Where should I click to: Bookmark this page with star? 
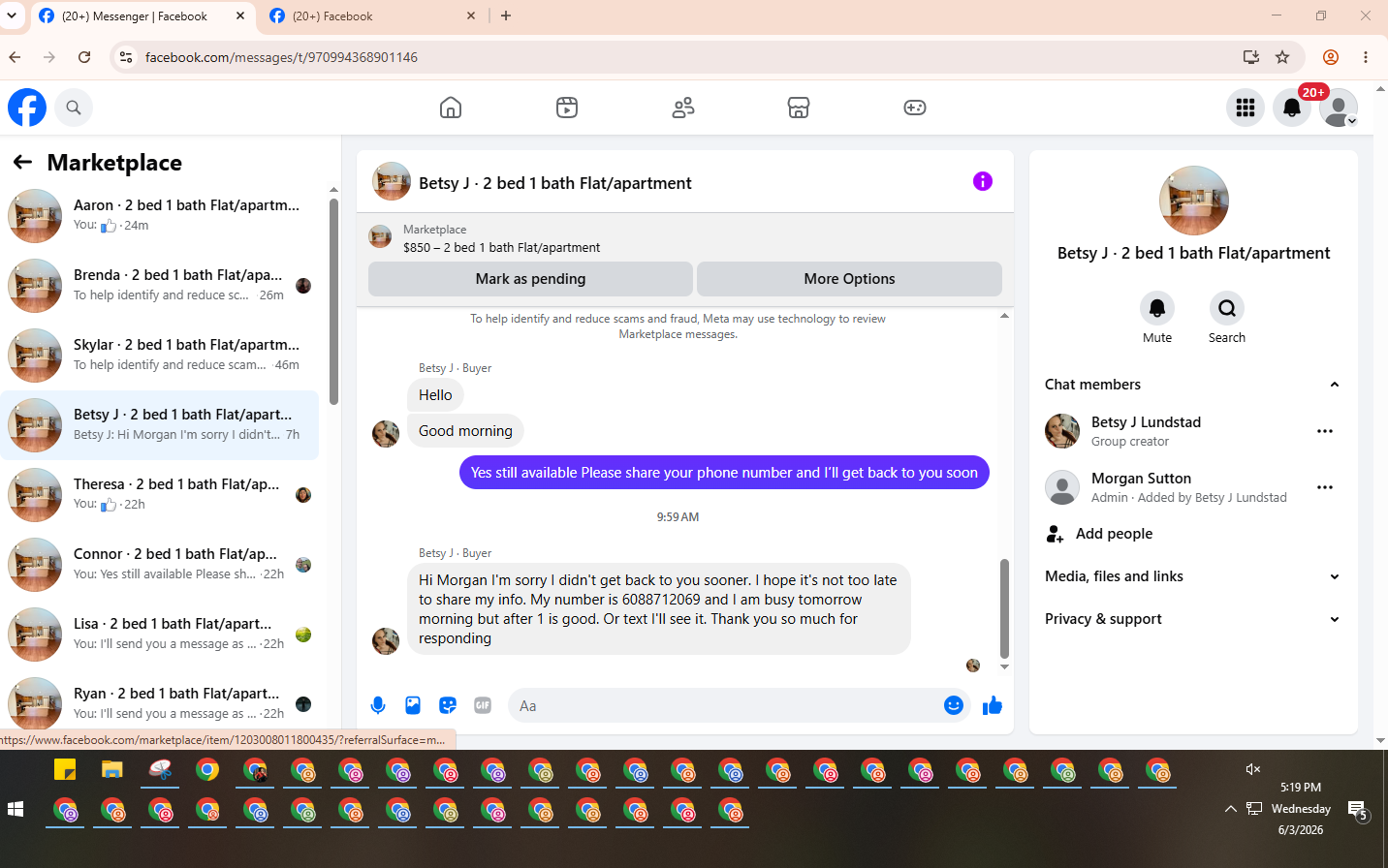[1282, 57]
